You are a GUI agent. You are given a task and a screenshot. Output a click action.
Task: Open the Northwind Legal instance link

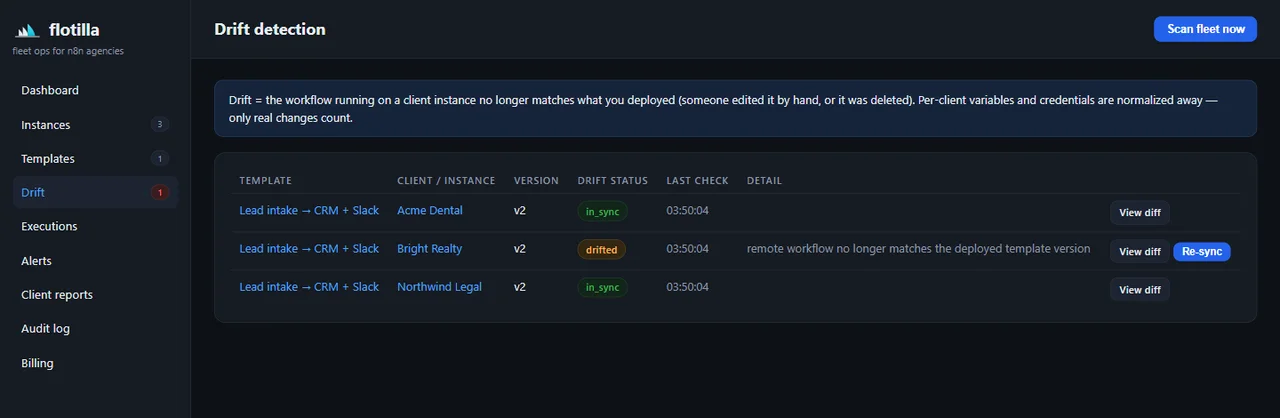(x=439, y=287)
